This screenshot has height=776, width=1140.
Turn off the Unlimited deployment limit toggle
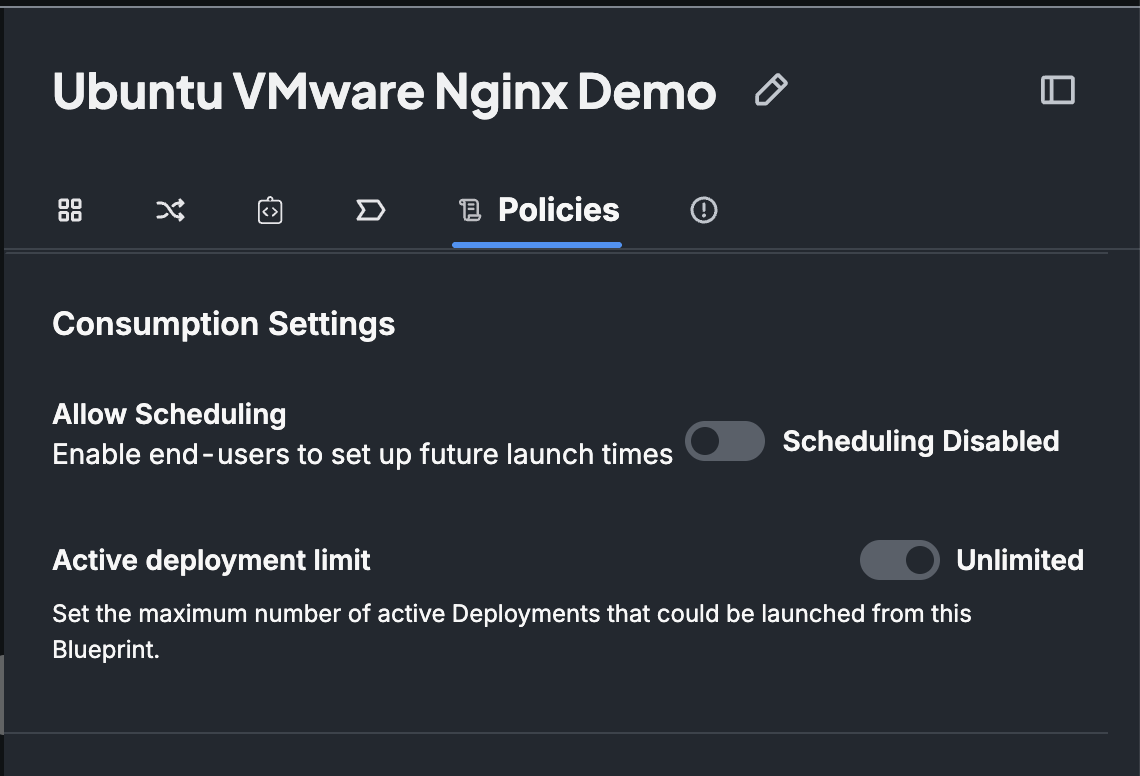point(899,560)
